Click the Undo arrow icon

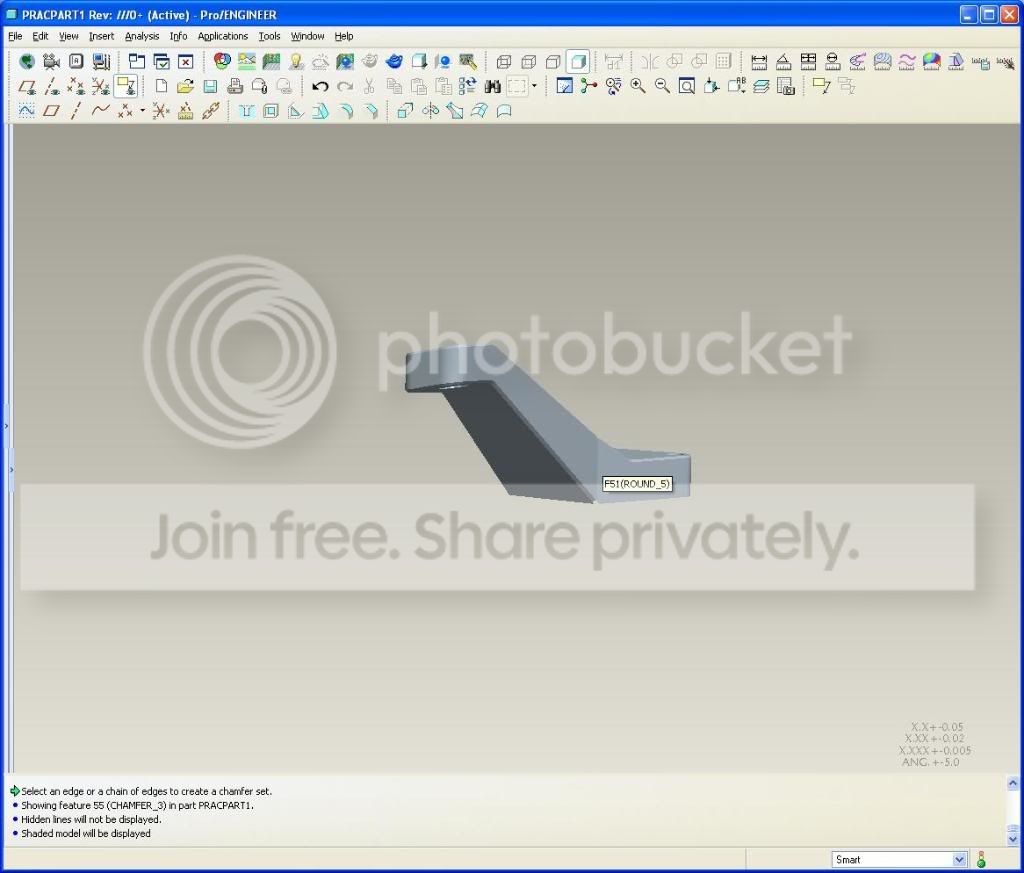click(x=320, y=86)
